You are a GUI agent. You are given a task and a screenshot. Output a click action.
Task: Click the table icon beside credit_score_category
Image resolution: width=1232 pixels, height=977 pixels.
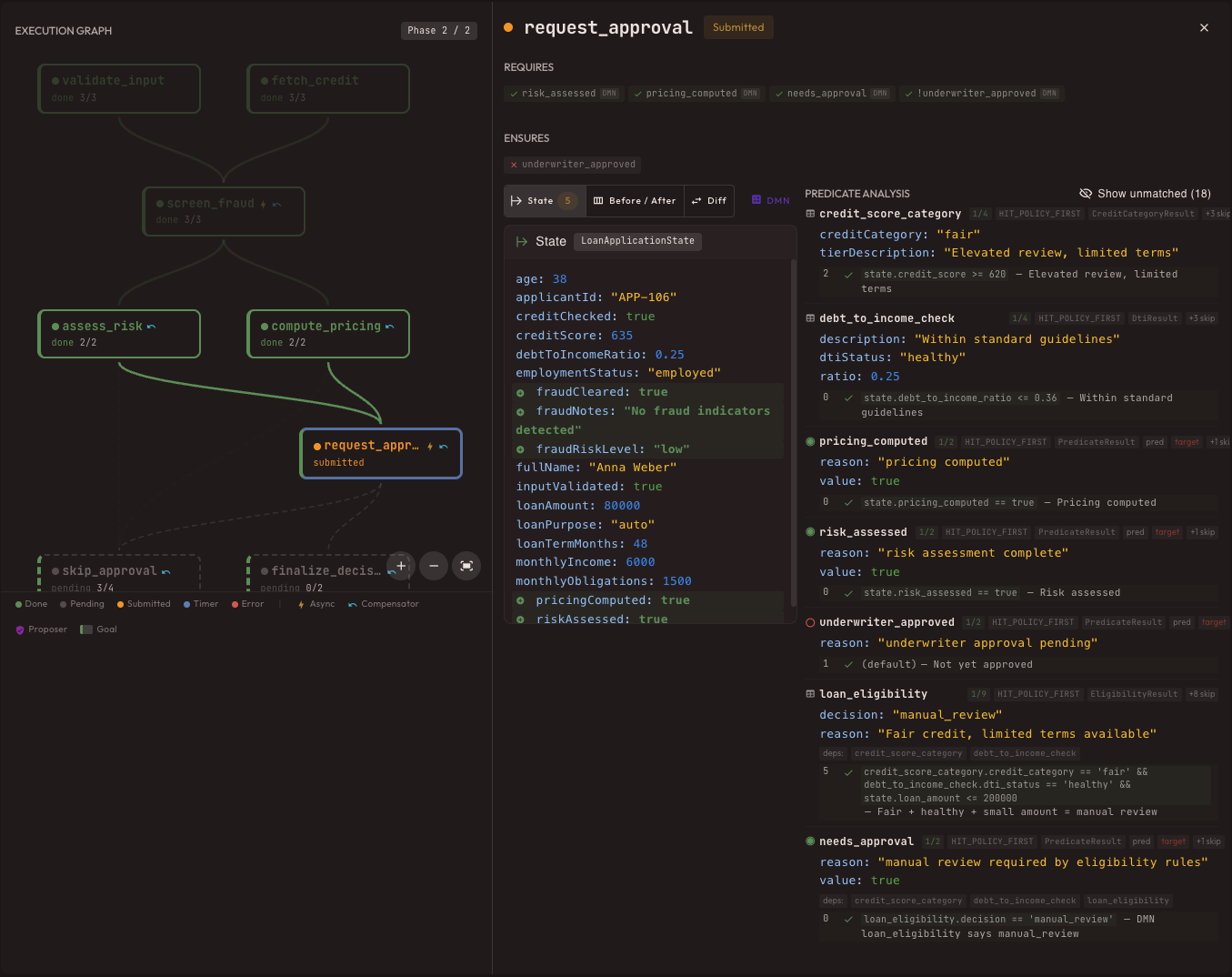click(x=810, y=214)
